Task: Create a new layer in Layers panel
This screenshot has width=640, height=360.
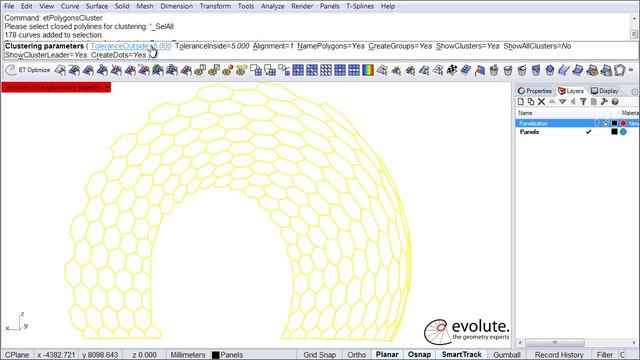Action: point(521,102)
